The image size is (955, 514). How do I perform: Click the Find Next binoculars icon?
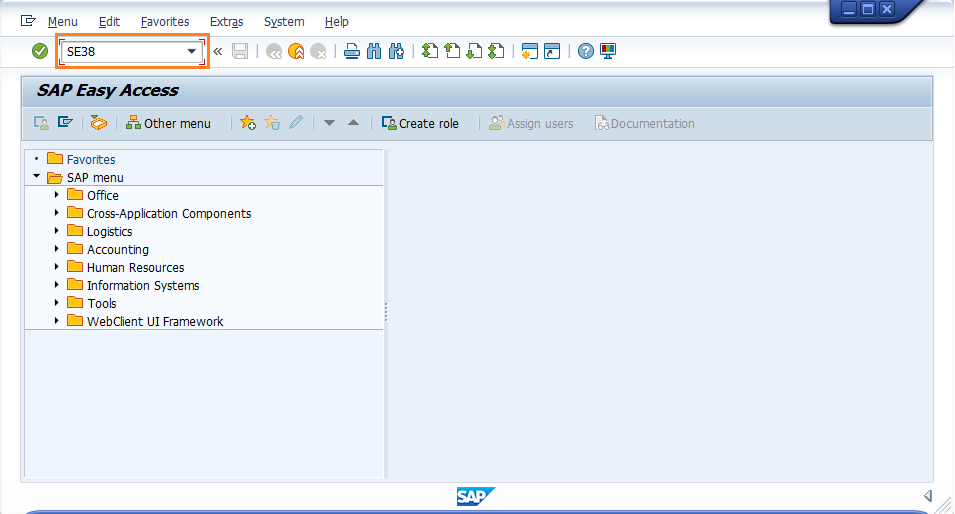[396, 51]
